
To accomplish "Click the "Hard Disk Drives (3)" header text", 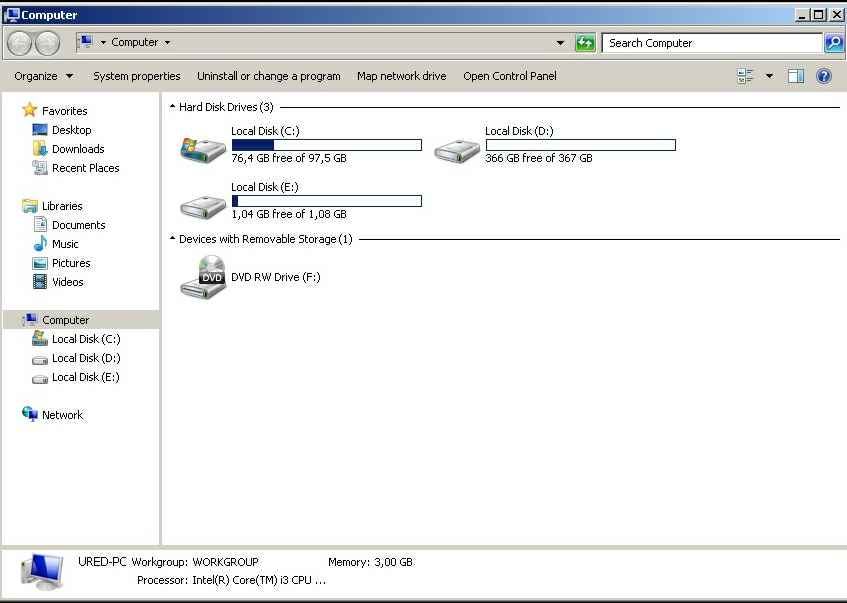I will tap(226, 107).
